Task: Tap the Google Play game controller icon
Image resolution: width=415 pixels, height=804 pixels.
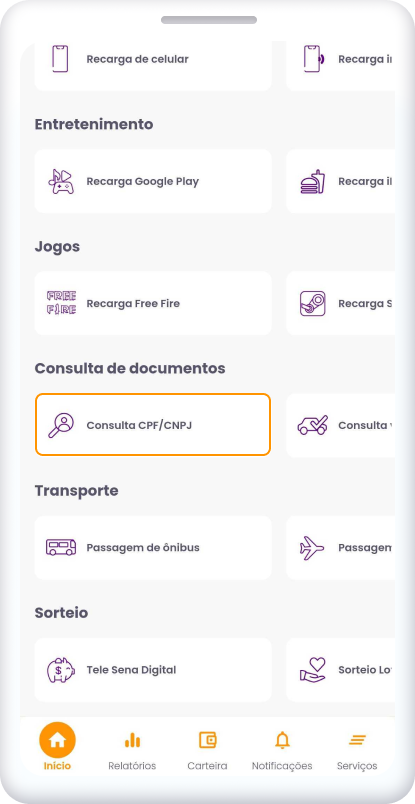Action: click(x=61, y=181)
